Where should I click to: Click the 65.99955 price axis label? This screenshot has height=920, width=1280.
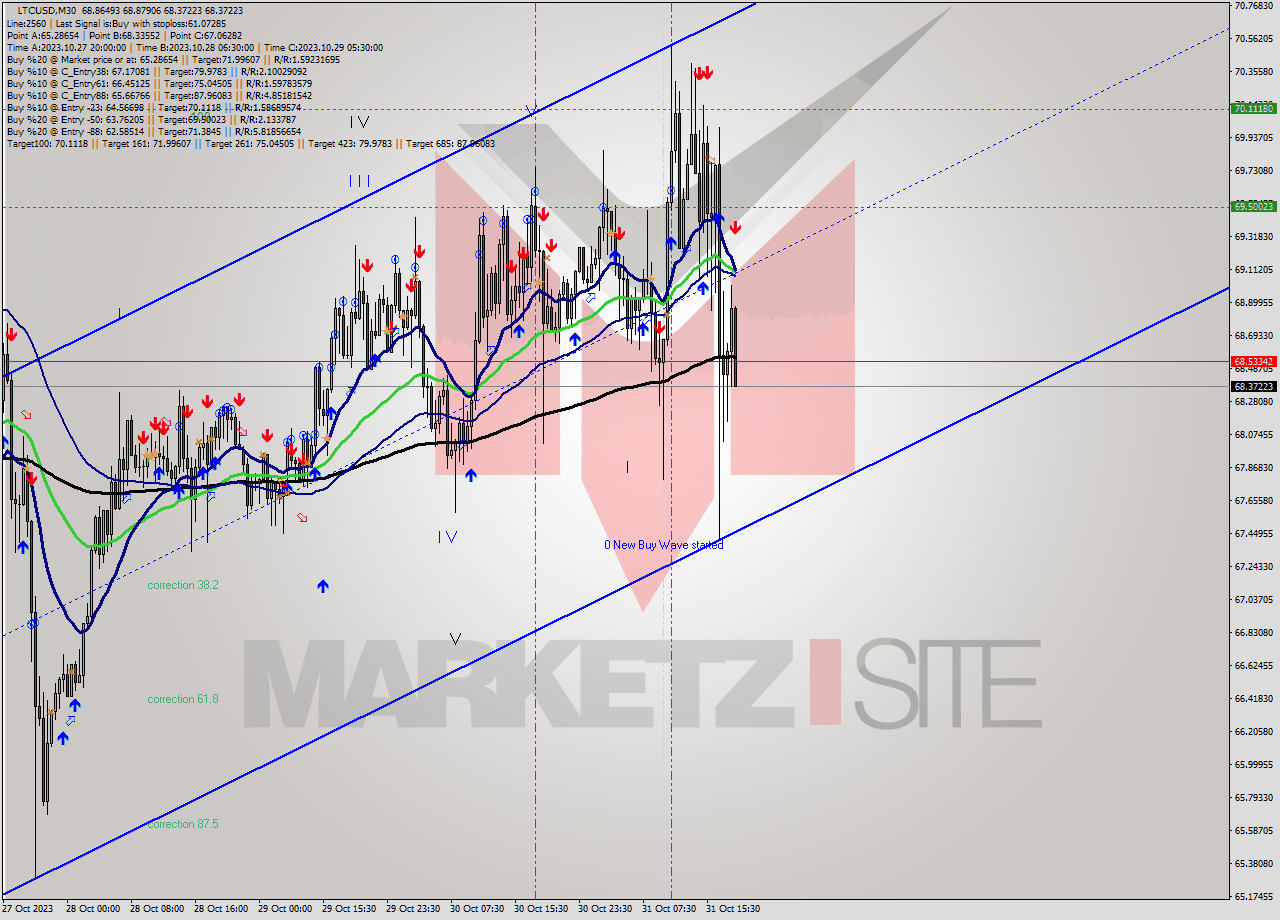pyautogui.click(x=1254, y=765)
